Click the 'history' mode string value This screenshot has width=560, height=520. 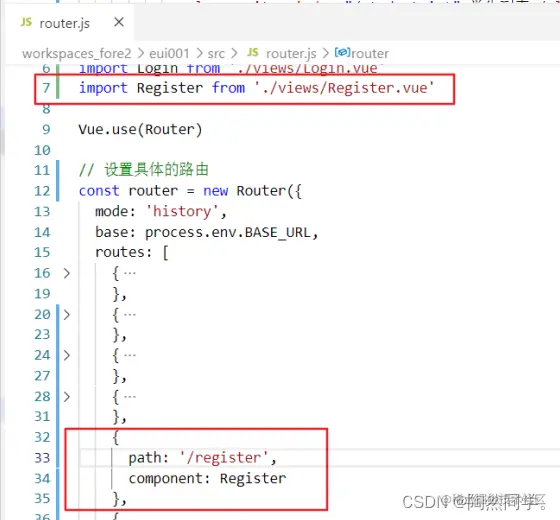182,211
